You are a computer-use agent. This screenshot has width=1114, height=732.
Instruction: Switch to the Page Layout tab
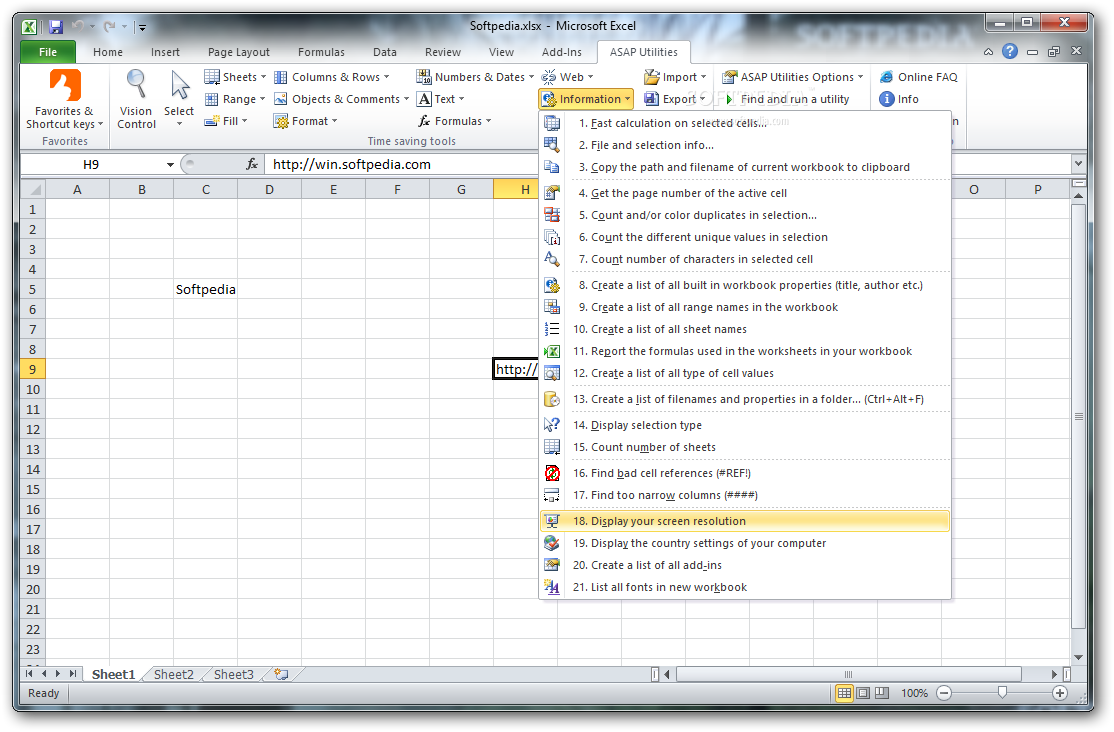coord(239,52)
